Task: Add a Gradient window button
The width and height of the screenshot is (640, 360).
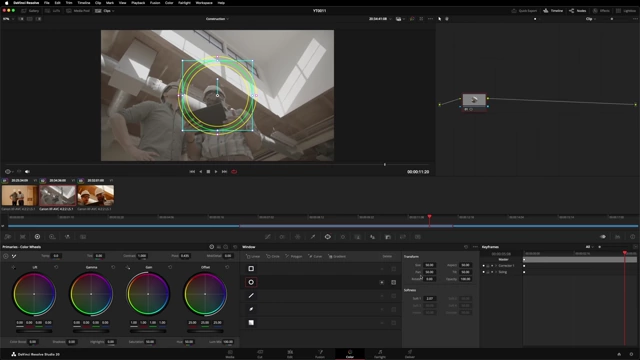Action: 337,256
